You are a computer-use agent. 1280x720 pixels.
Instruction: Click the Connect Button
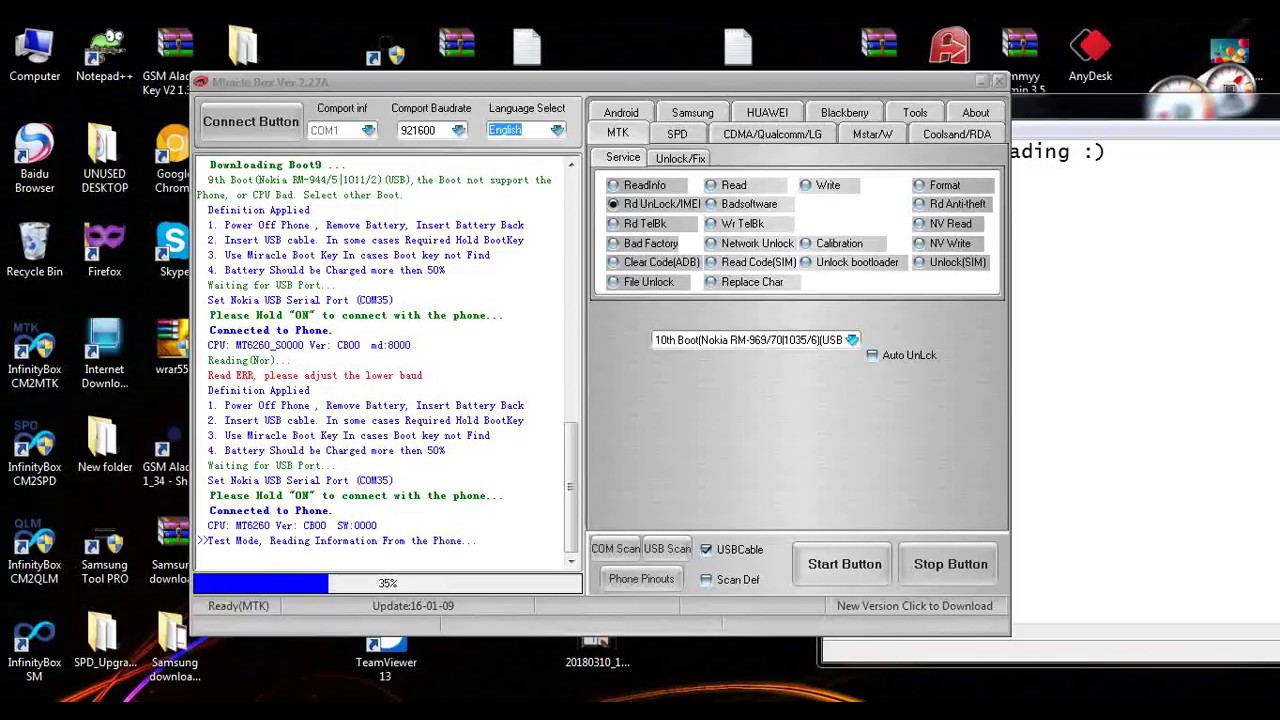pos(251,122)
